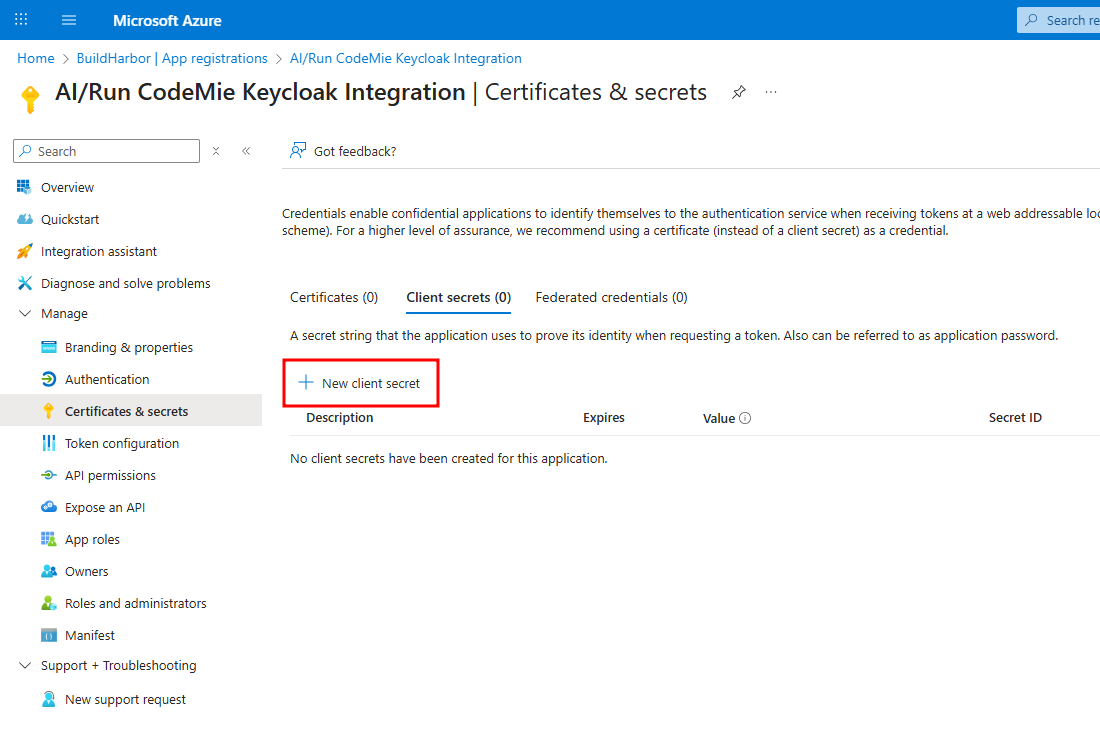Go to Home breadcrumb link
This screenshot has width=1100, height=750.
pyautogui.click(x=36, y=58)
